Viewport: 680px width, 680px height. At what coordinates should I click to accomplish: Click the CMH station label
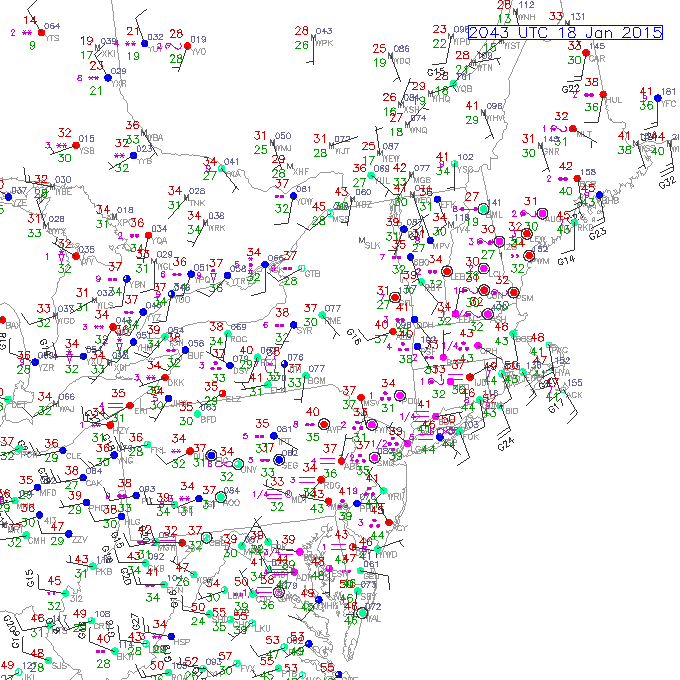click(36, 541)
